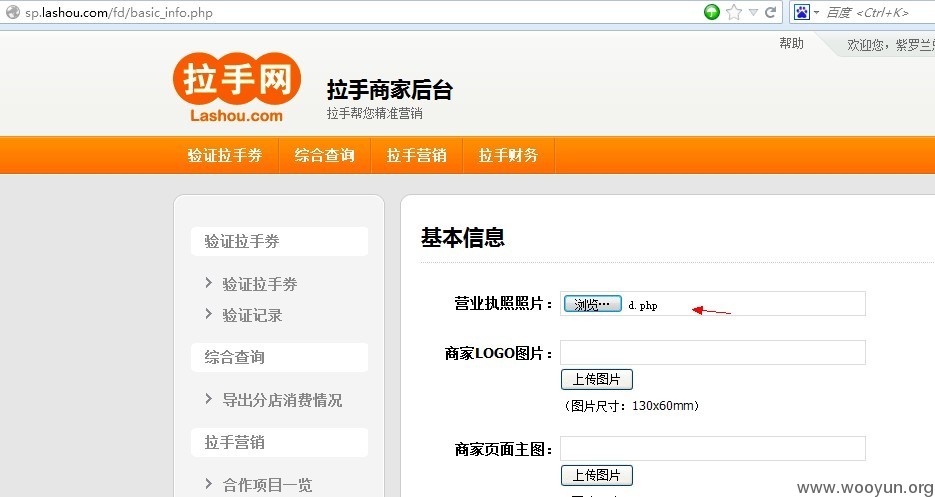Click 上传图片 under 商家LOGO图片
This screenshot has width=935, height=497.
click(x=596, y=379)
